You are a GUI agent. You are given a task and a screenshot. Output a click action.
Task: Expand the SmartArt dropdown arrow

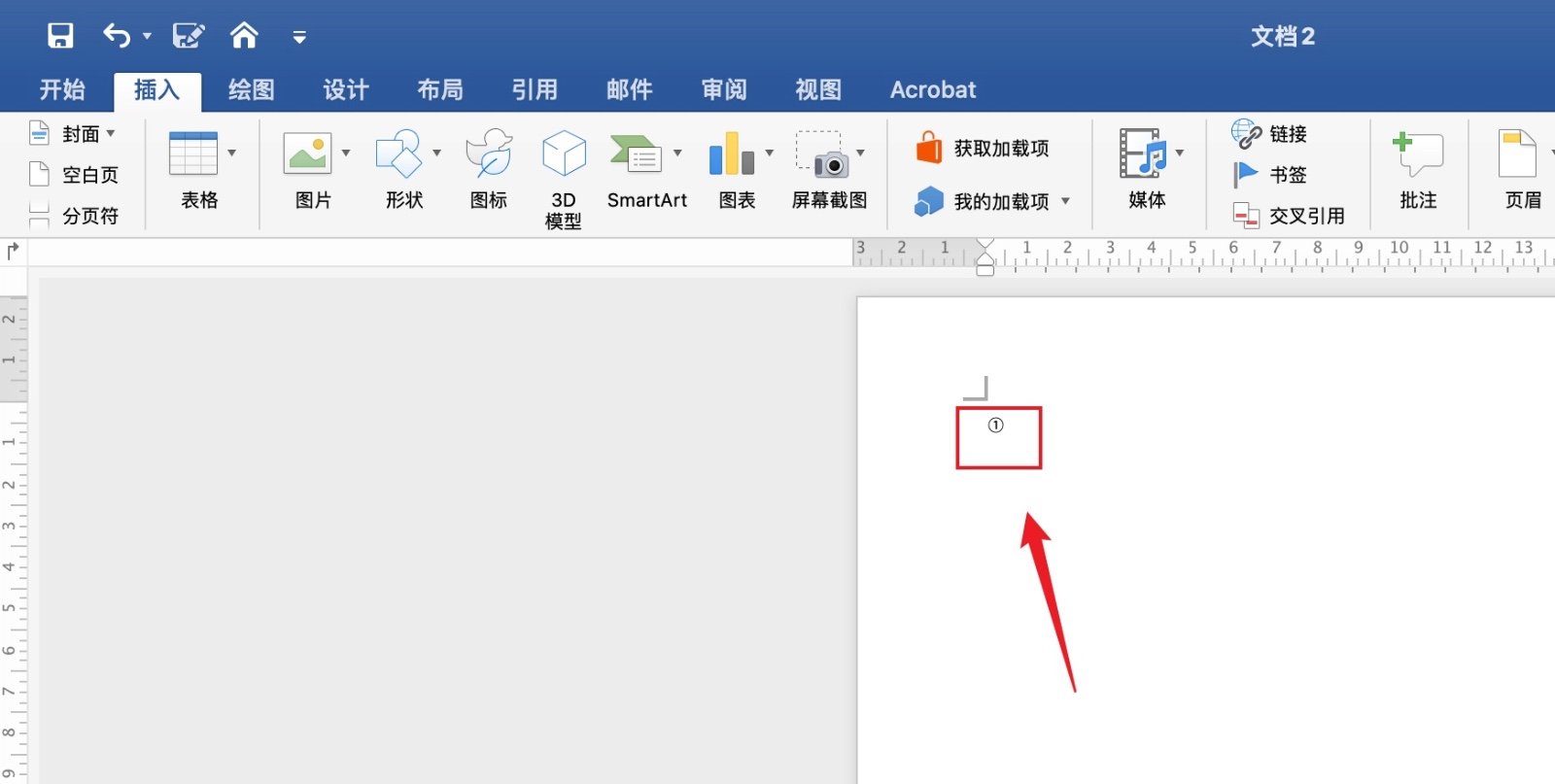pos(677,153)
